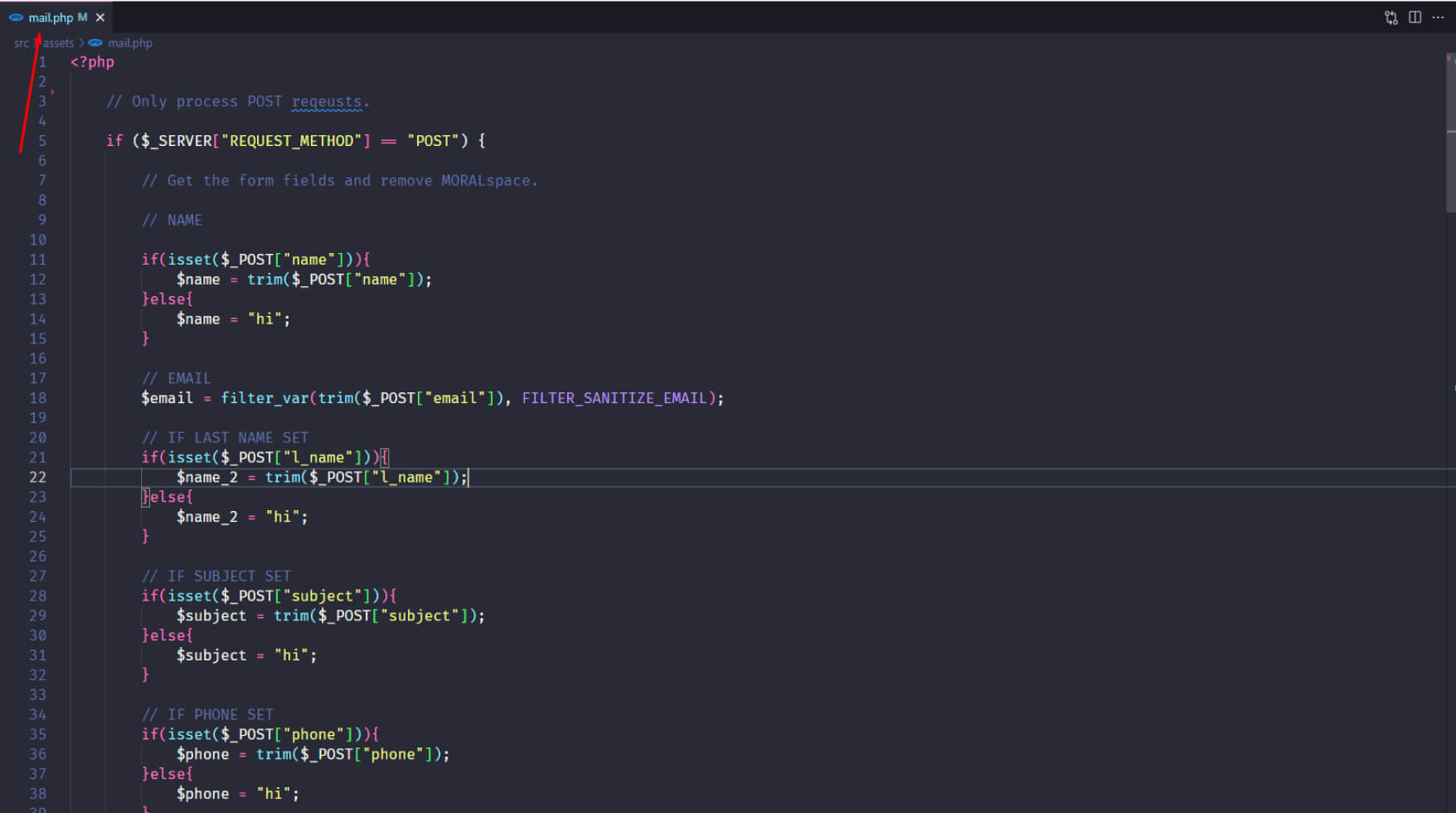Open the git changes compare icon
1456x813 pixels.
point(1390,17)
